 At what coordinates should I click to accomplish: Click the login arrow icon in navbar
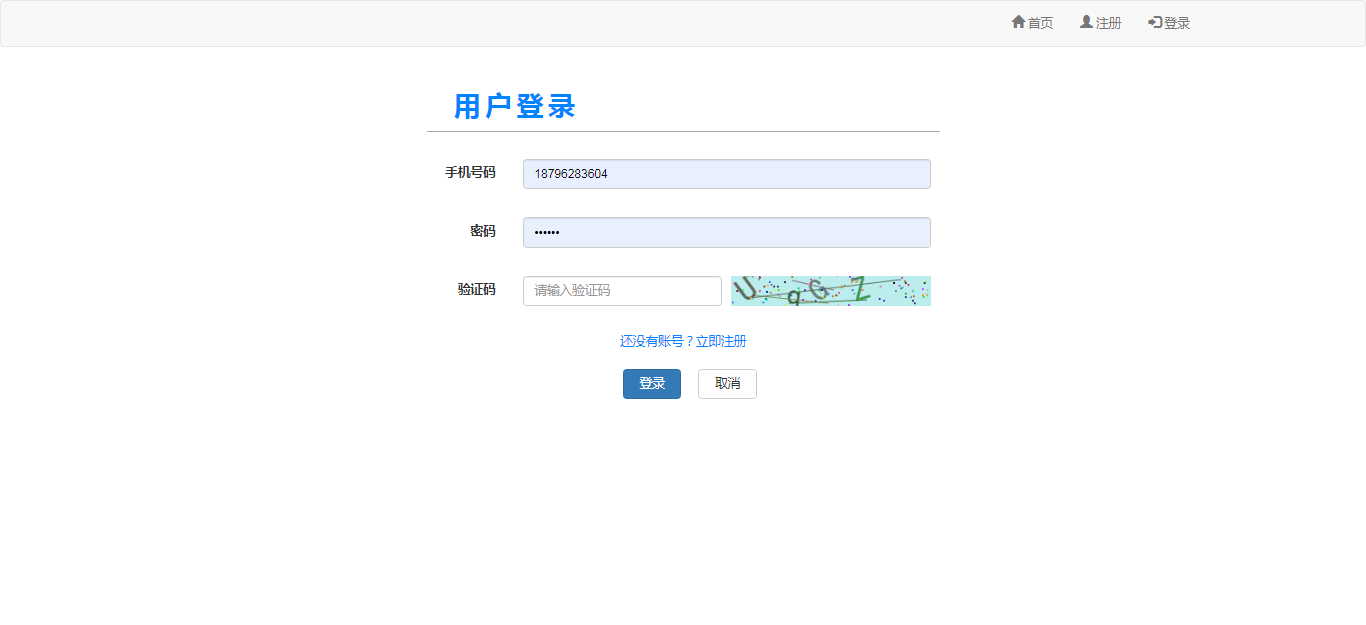click(x=1155, y=22)
